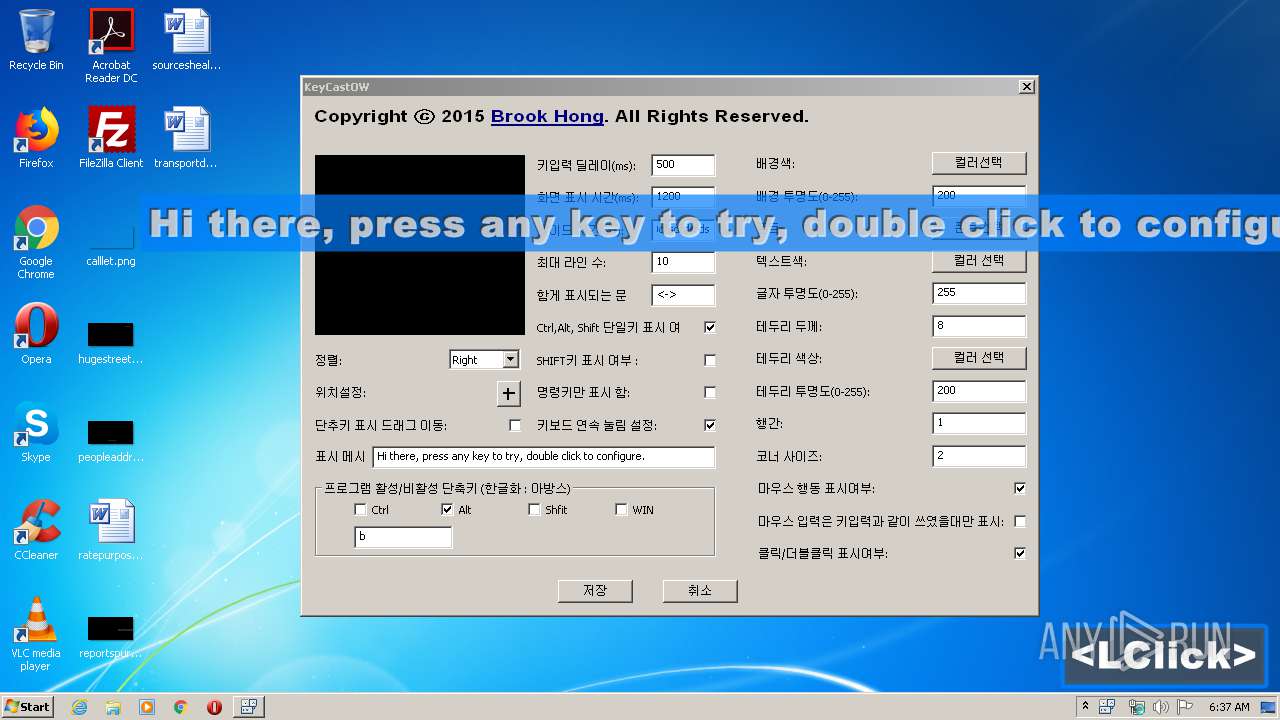Focus the hotkey letter field containing b
Image resolution: width=1280 pixels, height=720 pixels.
(x=403, y=537)
